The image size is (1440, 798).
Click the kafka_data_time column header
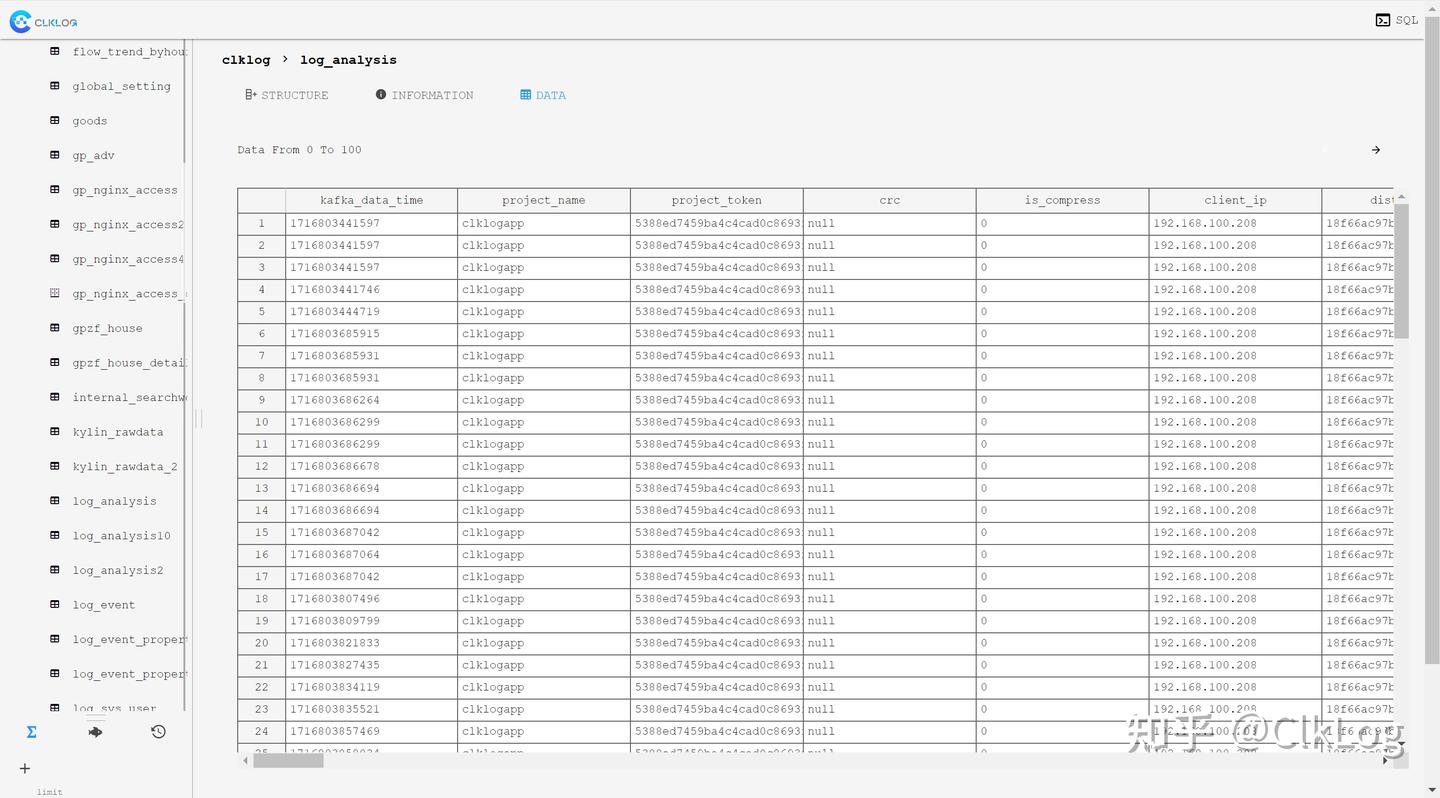pos(371,200)
